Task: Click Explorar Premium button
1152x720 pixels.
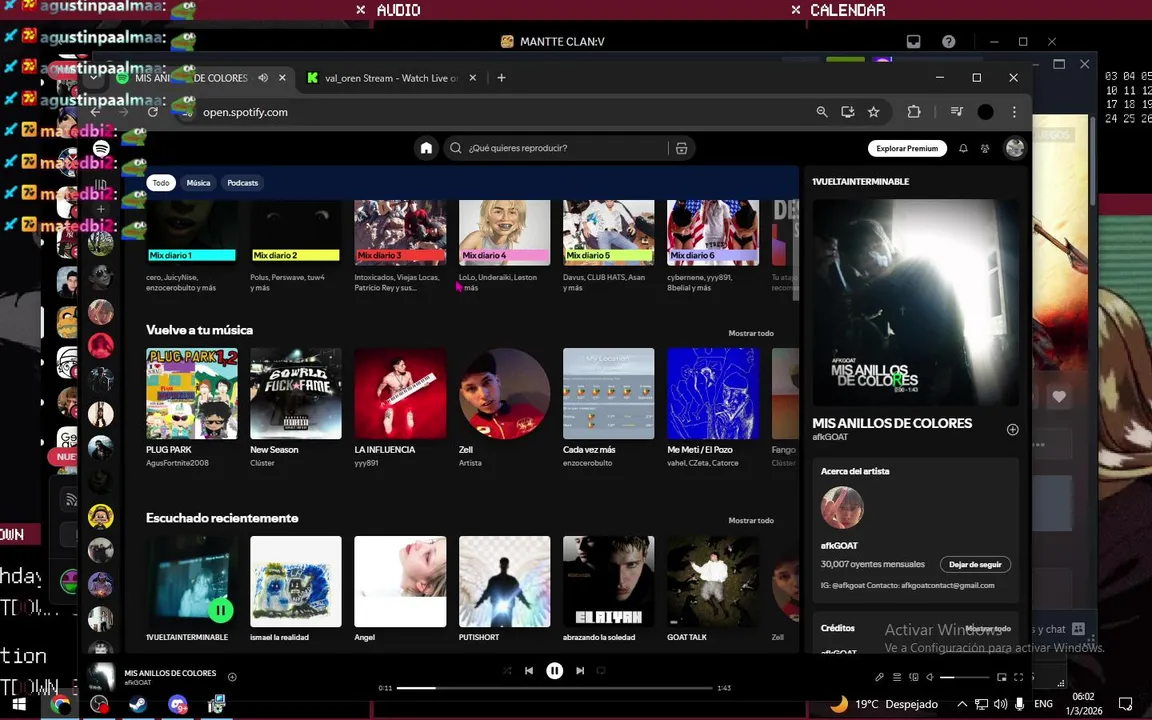Action: click(x=907, y=148)
